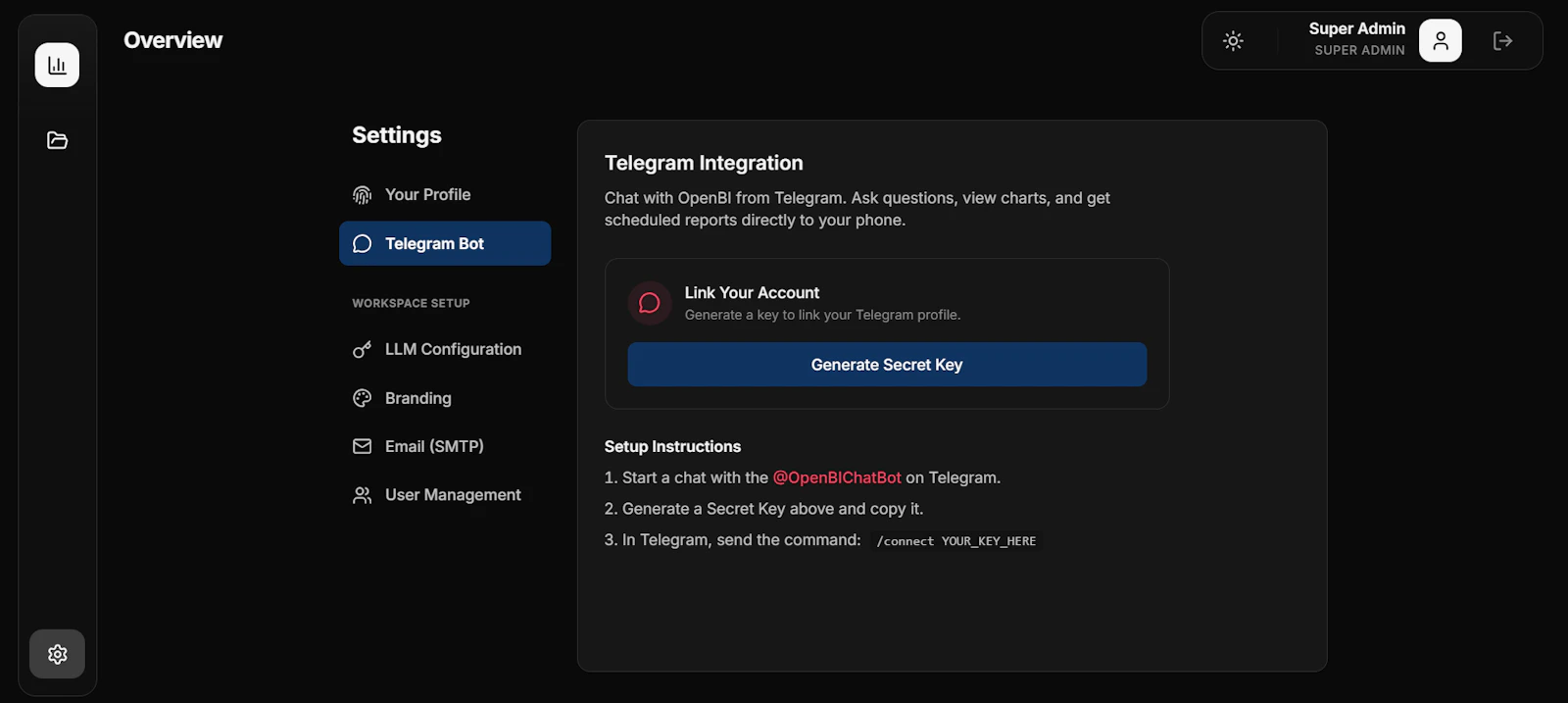This screenshot has width=1568, height=703.
Task: Click the key icon beside LLM Configuration
Action: coord(362,349)
